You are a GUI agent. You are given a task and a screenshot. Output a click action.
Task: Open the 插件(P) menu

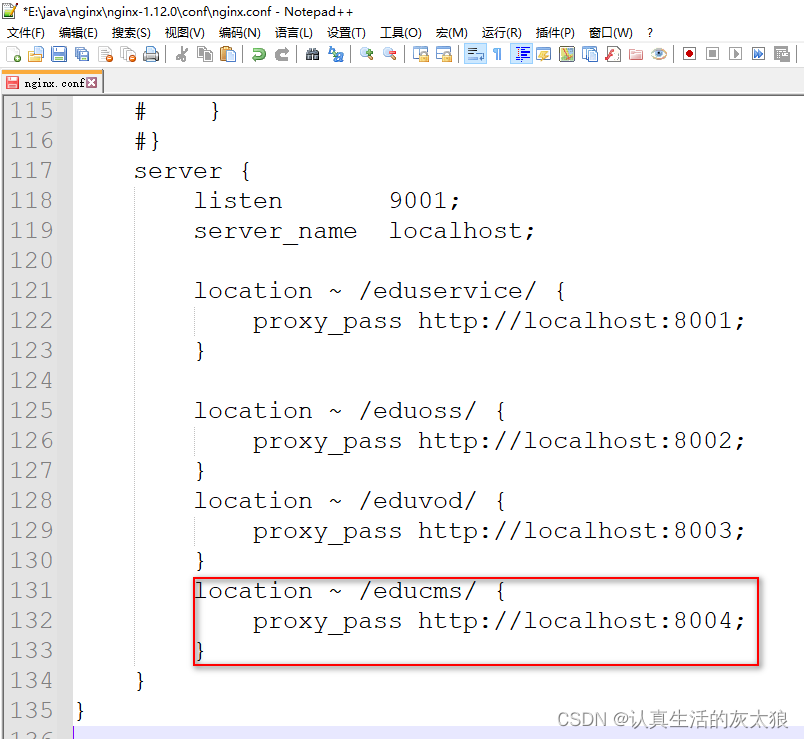pyautogui.click(x=555, y=33)
